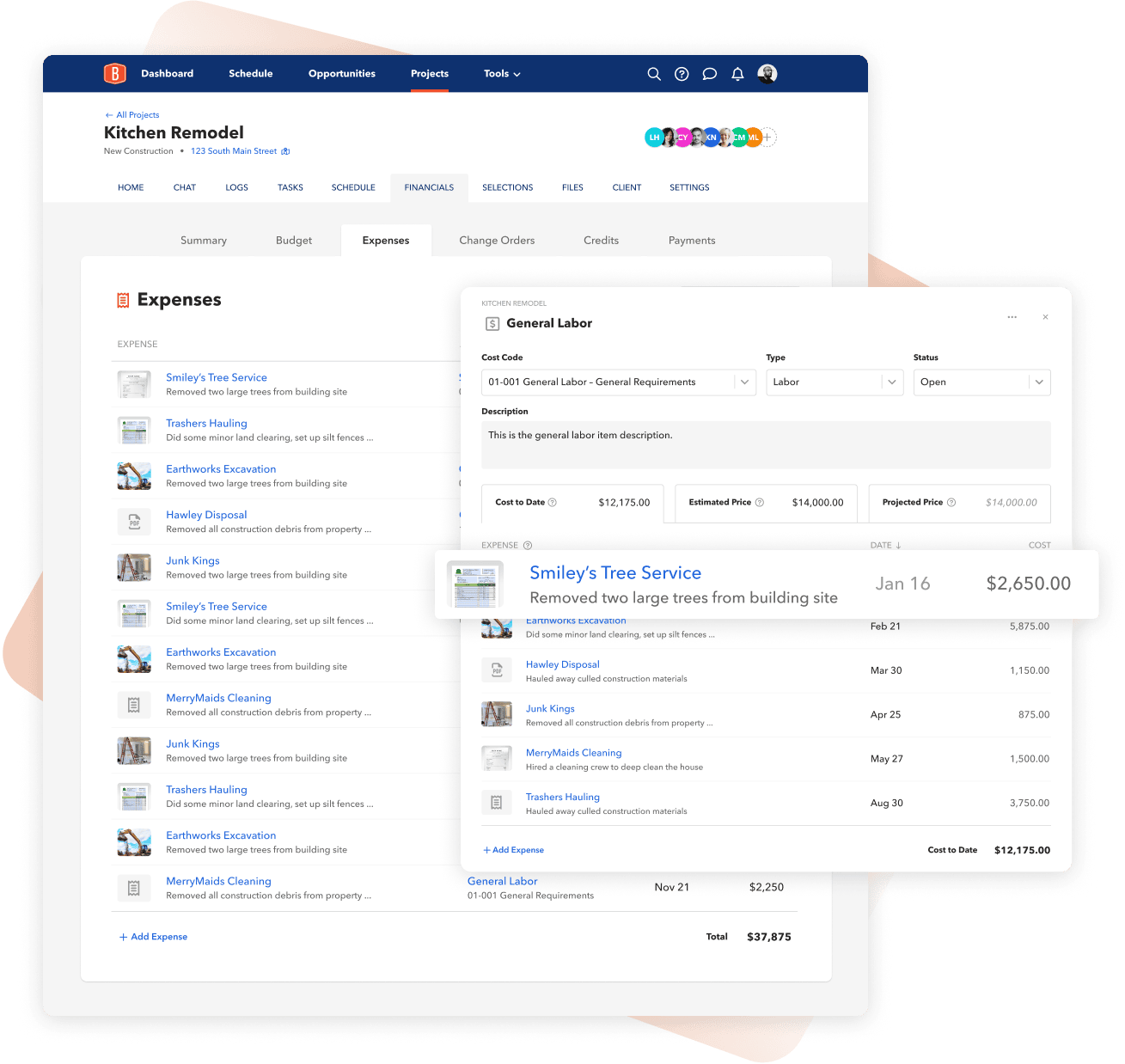The image size is (1125, 1064).
Task: Click the map icon beside 123 South Main Street
Action: pyautogui.click(x=286, y=150)
